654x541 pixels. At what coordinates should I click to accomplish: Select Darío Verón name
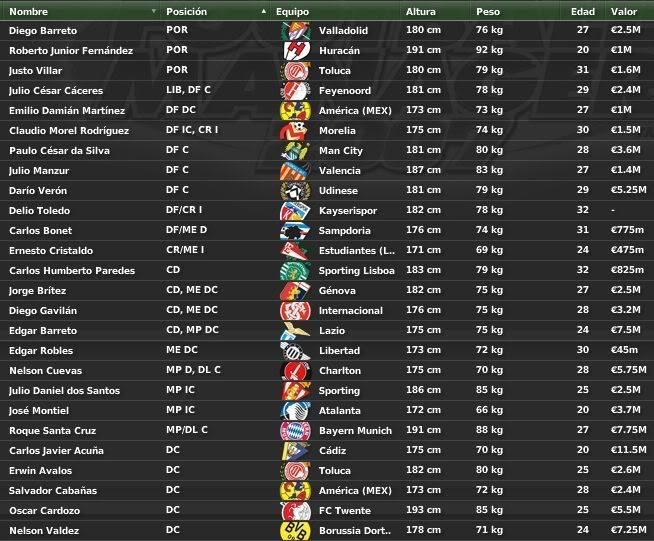(38, 191)
